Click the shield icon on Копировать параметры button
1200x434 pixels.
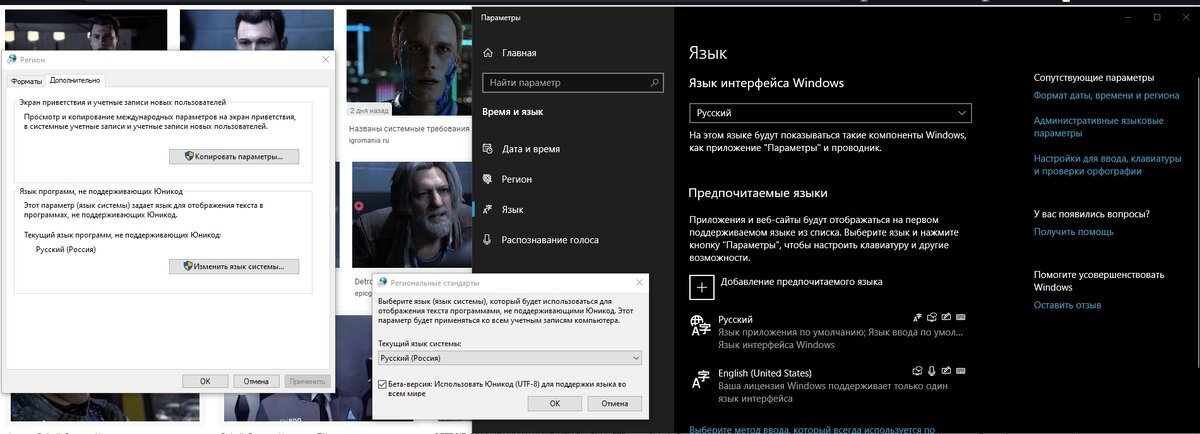[188, 156]
